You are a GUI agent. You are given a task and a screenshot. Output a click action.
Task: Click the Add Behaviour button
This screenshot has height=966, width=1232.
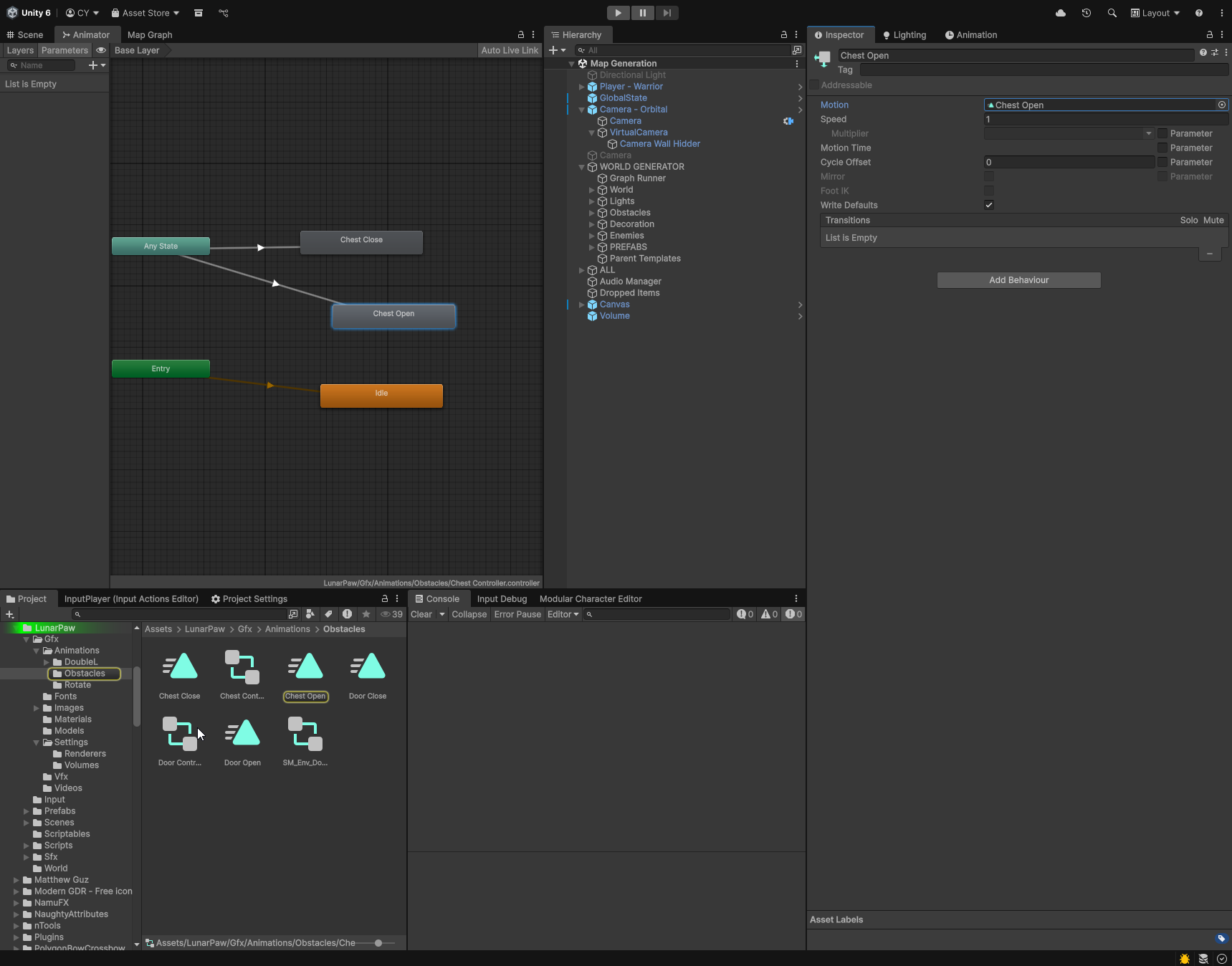coord(1018,280)
